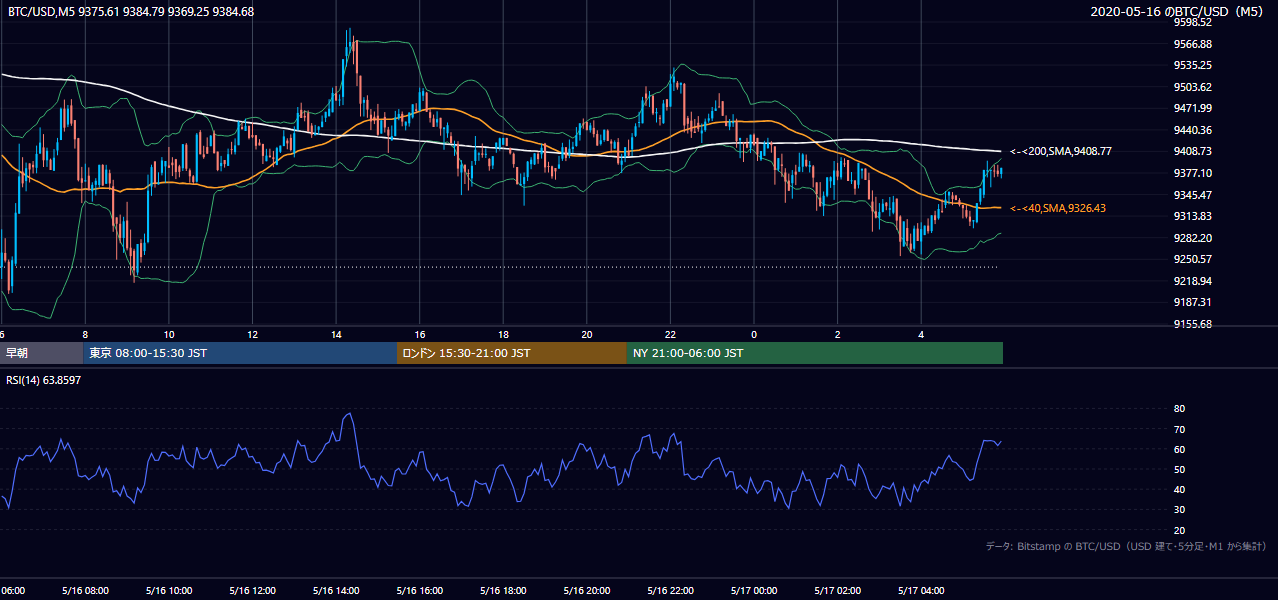Click the 5/16 10:00 time label
The image size is (1278, 600).
click(x=168, y=591)
